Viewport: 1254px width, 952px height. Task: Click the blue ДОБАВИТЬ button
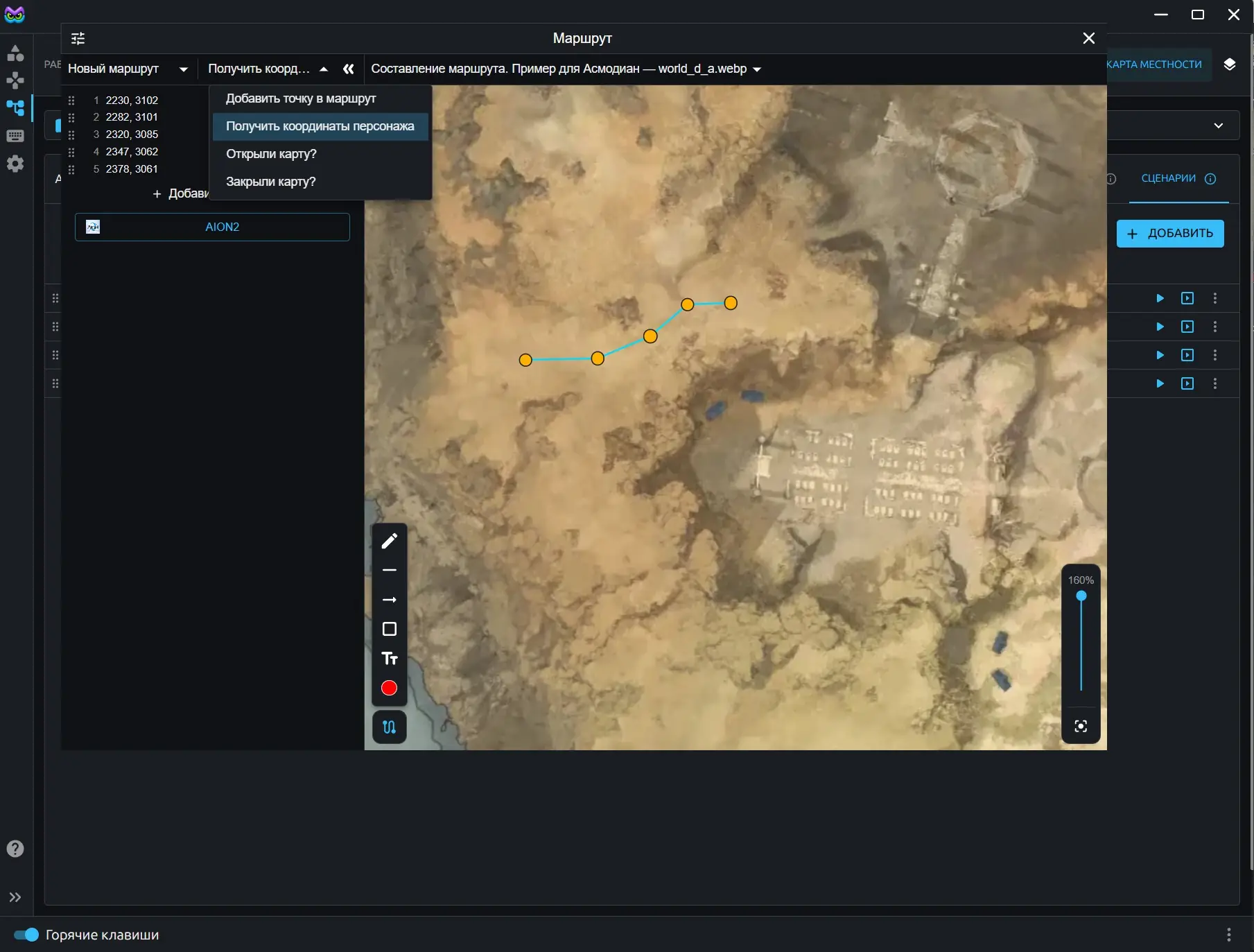1170,234
